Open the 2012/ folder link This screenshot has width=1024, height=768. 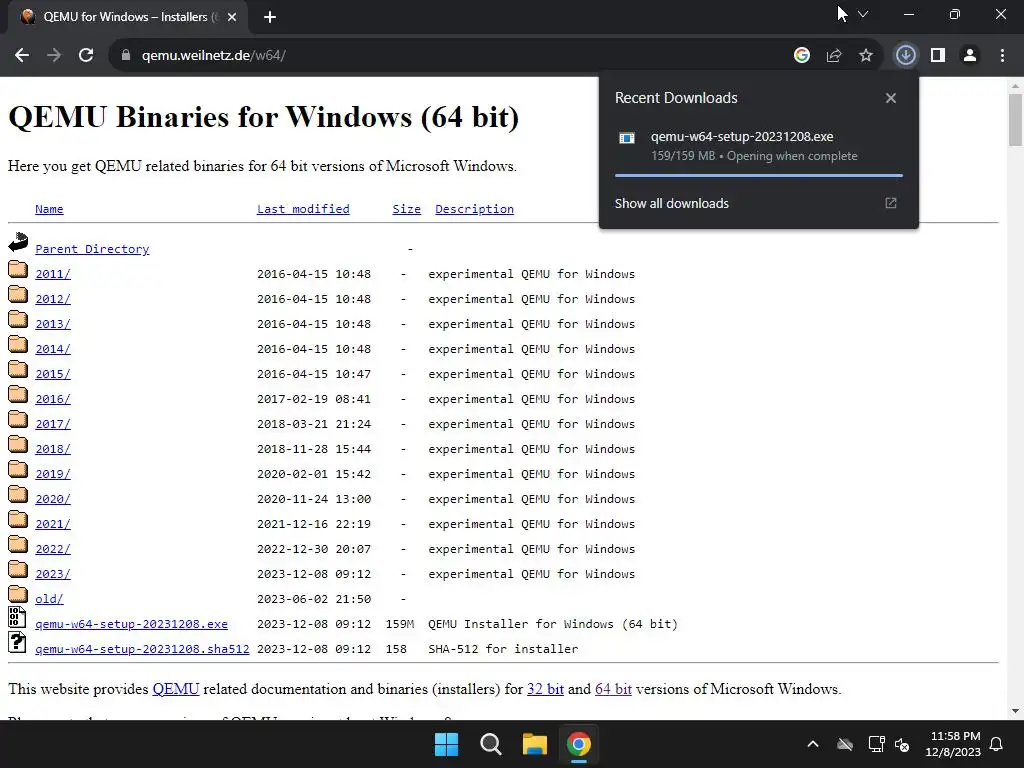coord(53,298)
